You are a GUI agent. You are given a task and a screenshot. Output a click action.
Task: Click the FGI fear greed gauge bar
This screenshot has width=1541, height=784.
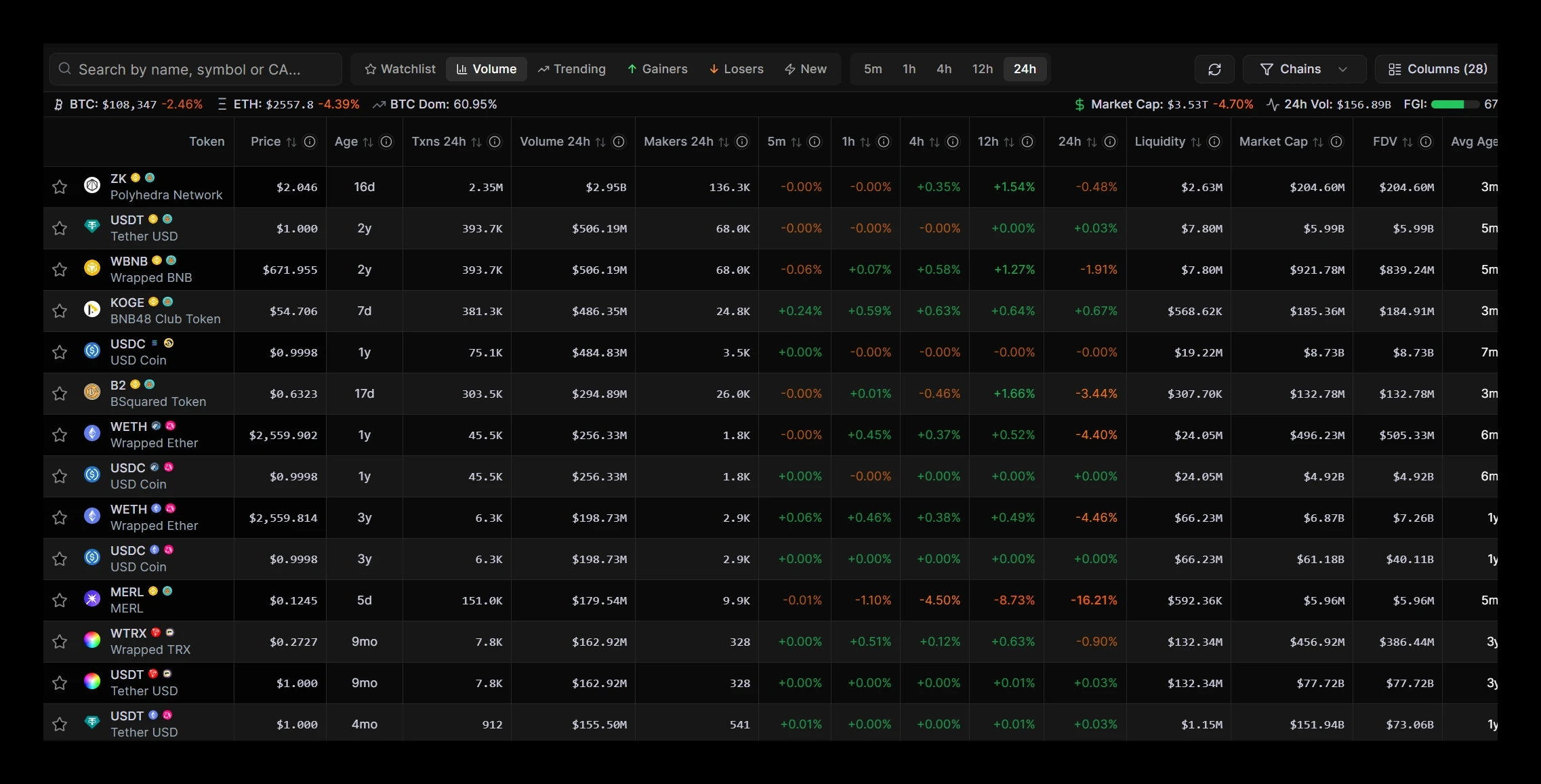click(1455, 104)
